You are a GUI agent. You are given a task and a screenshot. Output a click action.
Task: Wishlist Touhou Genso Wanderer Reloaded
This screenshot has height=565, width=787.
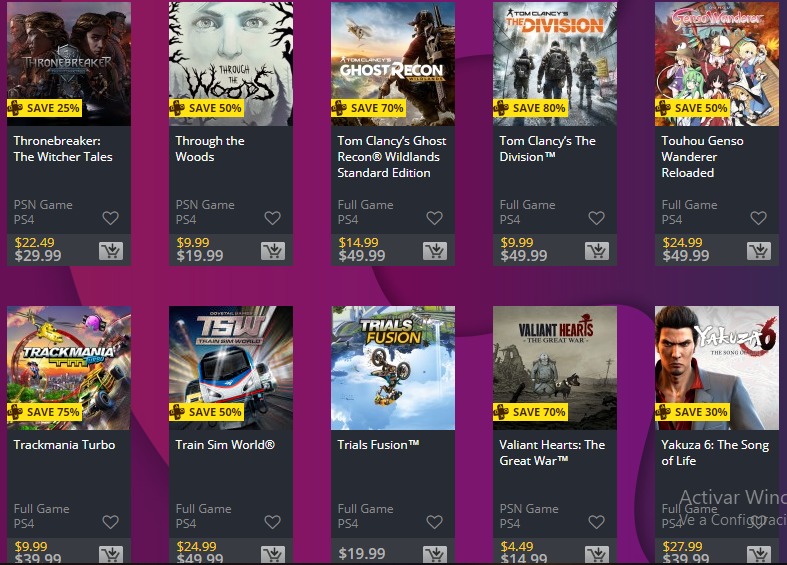pos(758,218)
